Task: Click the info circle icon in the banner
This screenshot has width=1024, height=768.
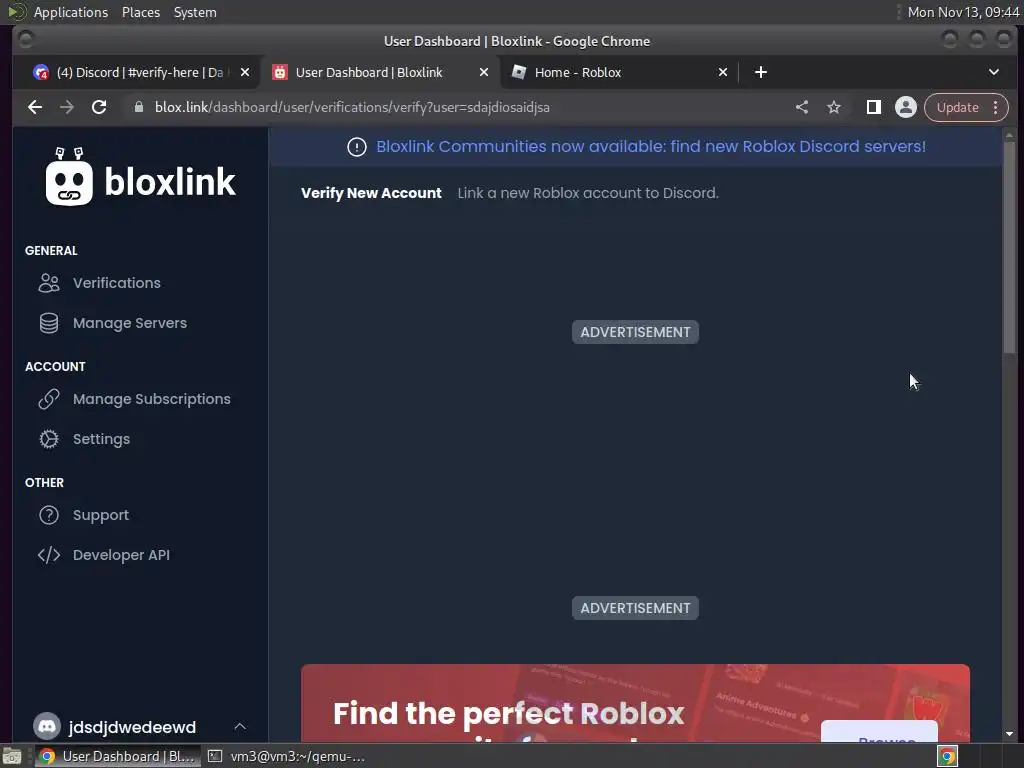Action: click(x=357, y=147)
